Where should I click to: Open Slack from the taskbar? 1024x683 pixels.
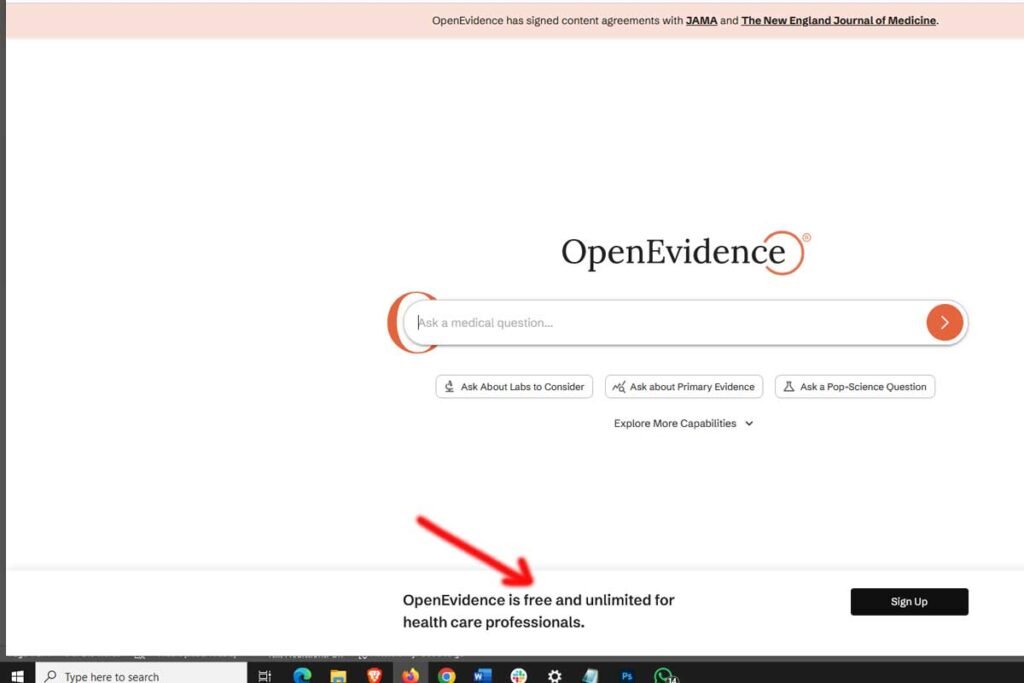[x=519, y=675]
